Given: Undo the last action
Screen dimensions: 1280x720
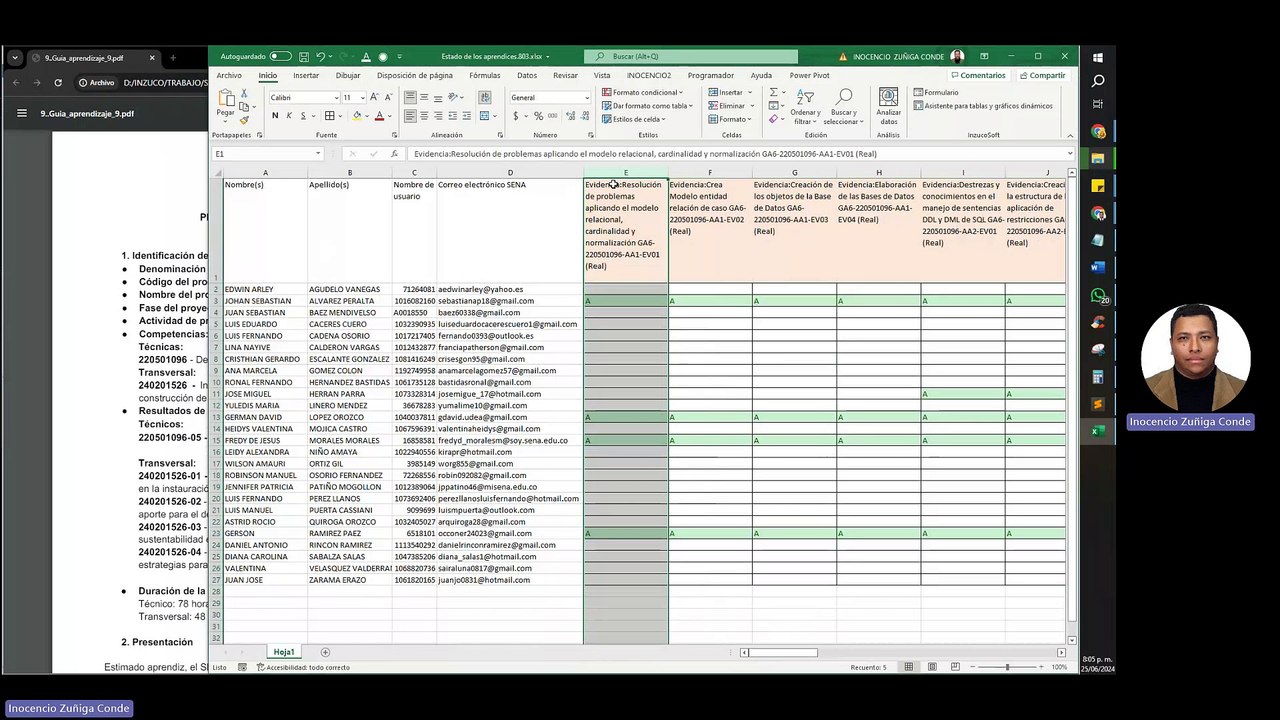Looking at the screenshot, I should click(x=320, y=57).
